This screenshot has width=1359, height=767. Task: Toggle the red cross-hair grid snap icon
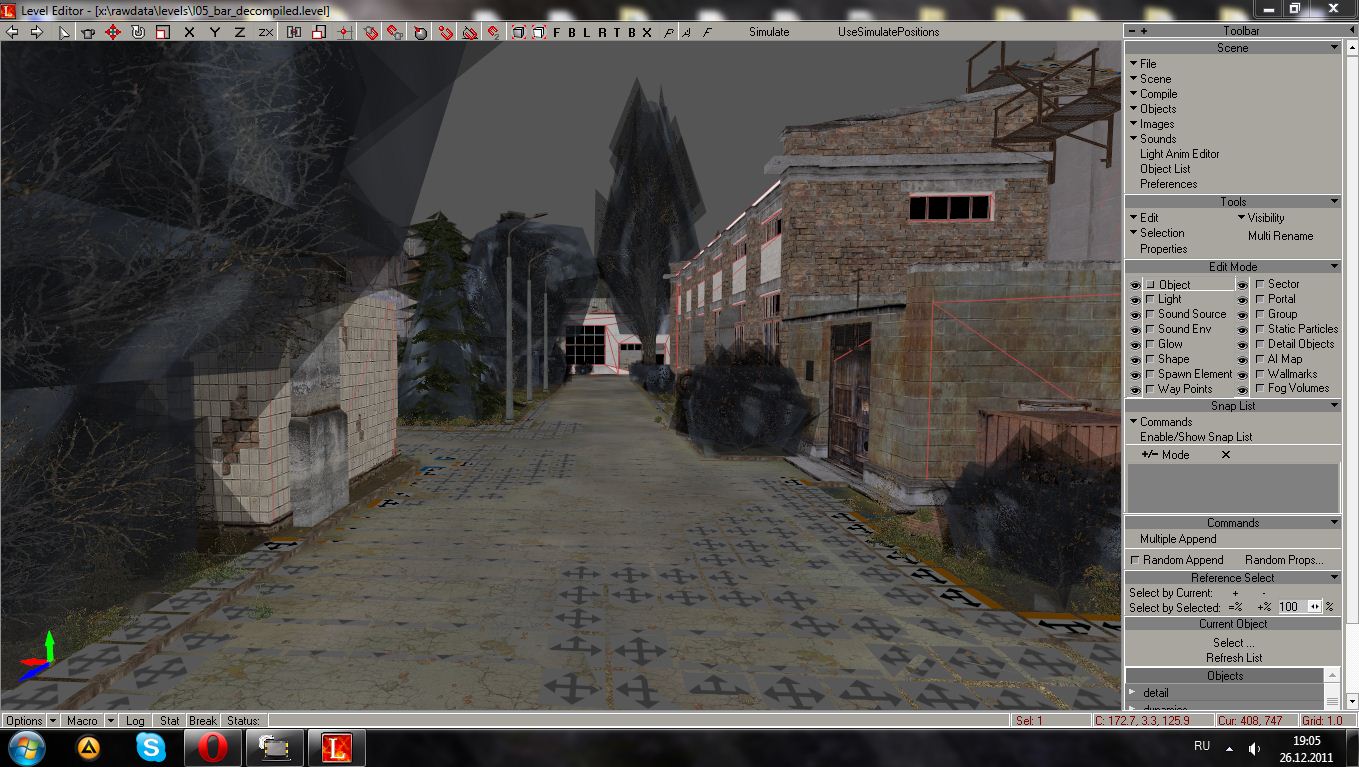pos(344,32)
